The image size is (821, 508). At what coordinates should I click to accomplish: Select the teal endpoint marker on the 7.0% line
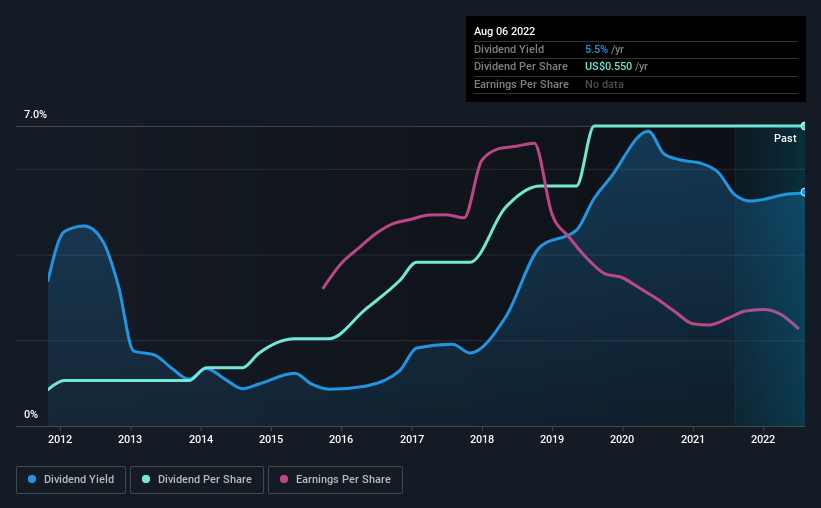tap(803, 126)
